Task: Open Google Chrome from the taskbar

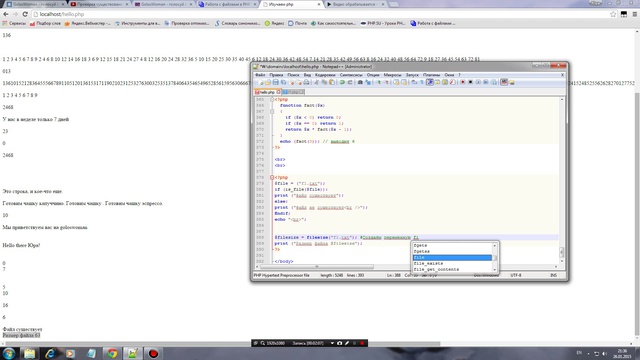Action: [112, 353]
